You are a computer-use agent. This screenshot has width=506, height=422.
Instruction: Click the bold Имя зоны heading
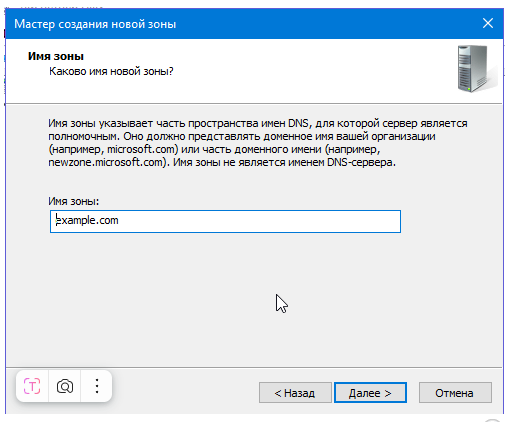point(56,56)
